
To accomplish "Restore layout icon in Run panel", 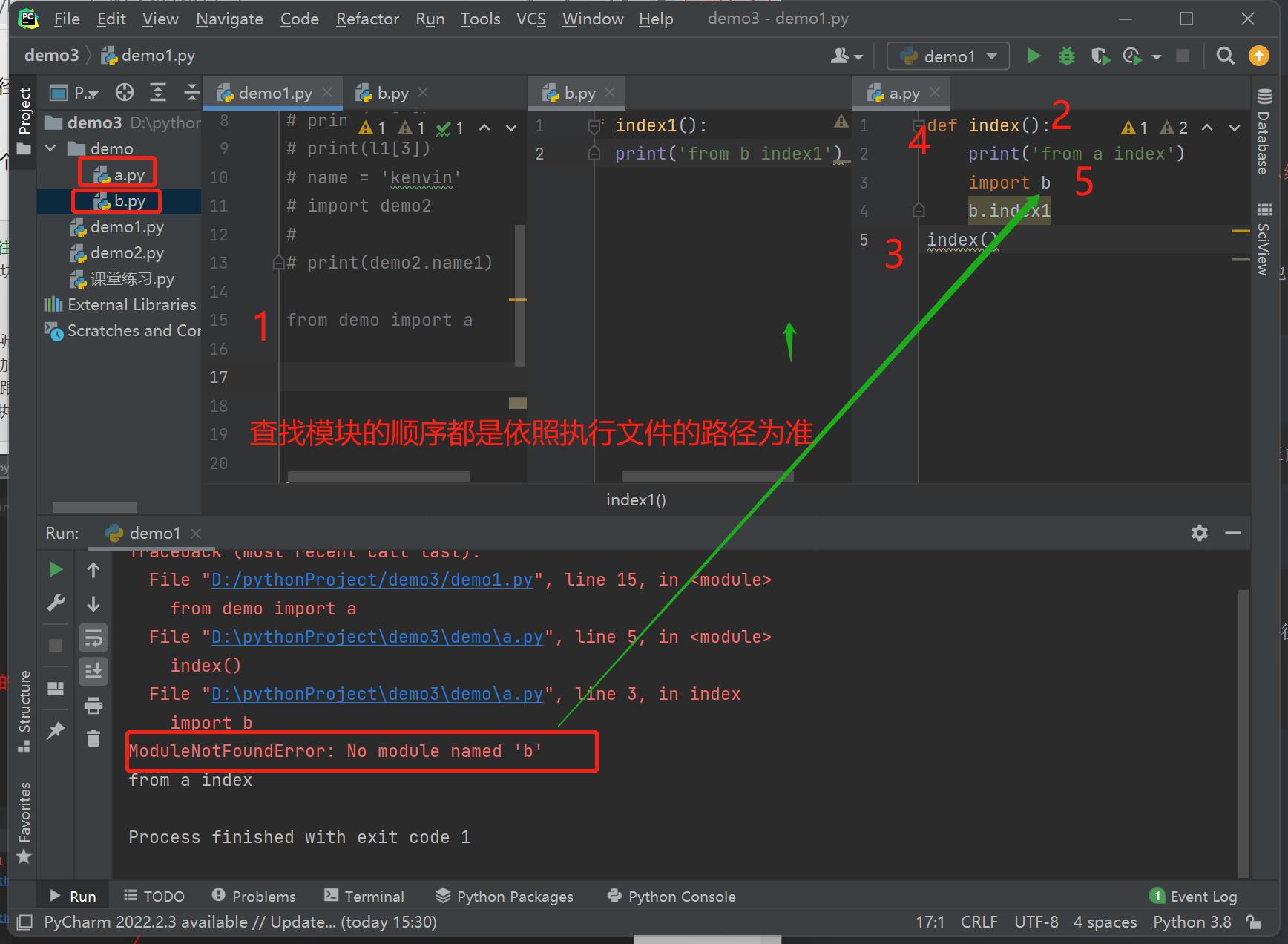I will [56, 689].
